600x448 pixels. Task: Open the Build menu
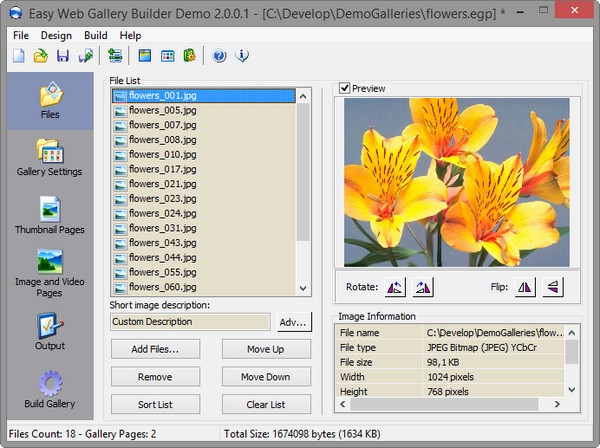(96, 35)
